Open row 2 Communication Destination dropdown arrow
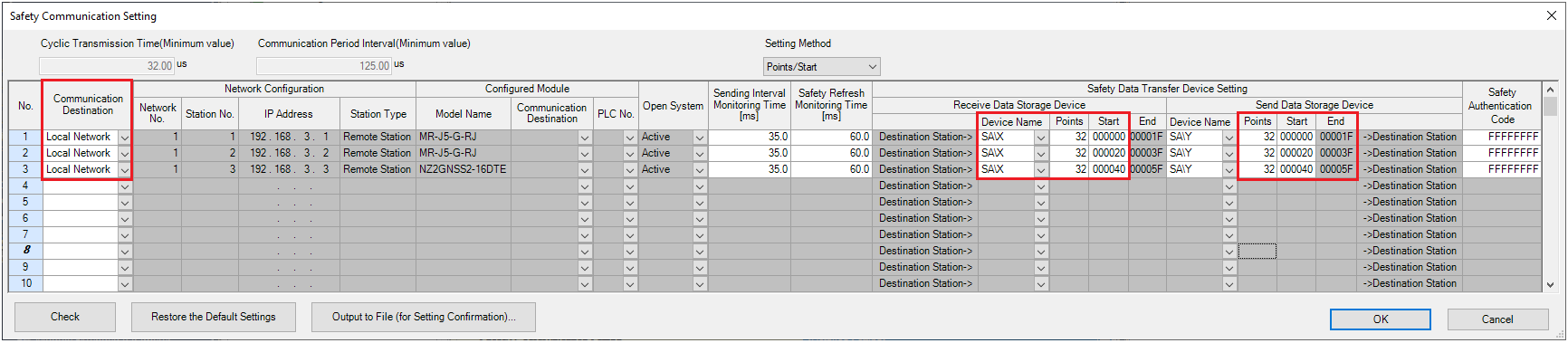This screenshot has height=343, width=1568. pos(125,154)
